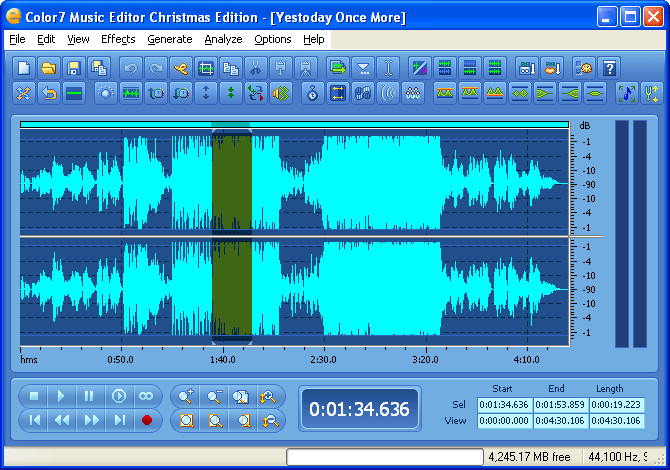Fast forward with the double right arrows

(x=91, y=420)
